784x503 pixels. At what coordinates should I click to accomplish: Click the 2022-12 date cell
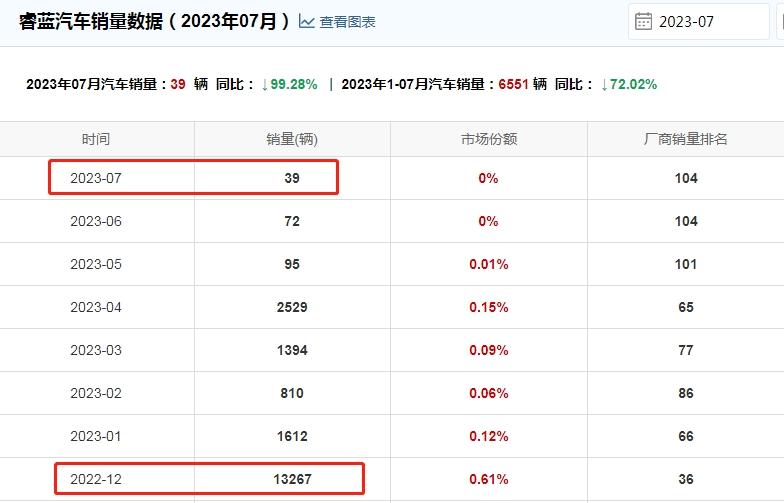coord(96,479)
